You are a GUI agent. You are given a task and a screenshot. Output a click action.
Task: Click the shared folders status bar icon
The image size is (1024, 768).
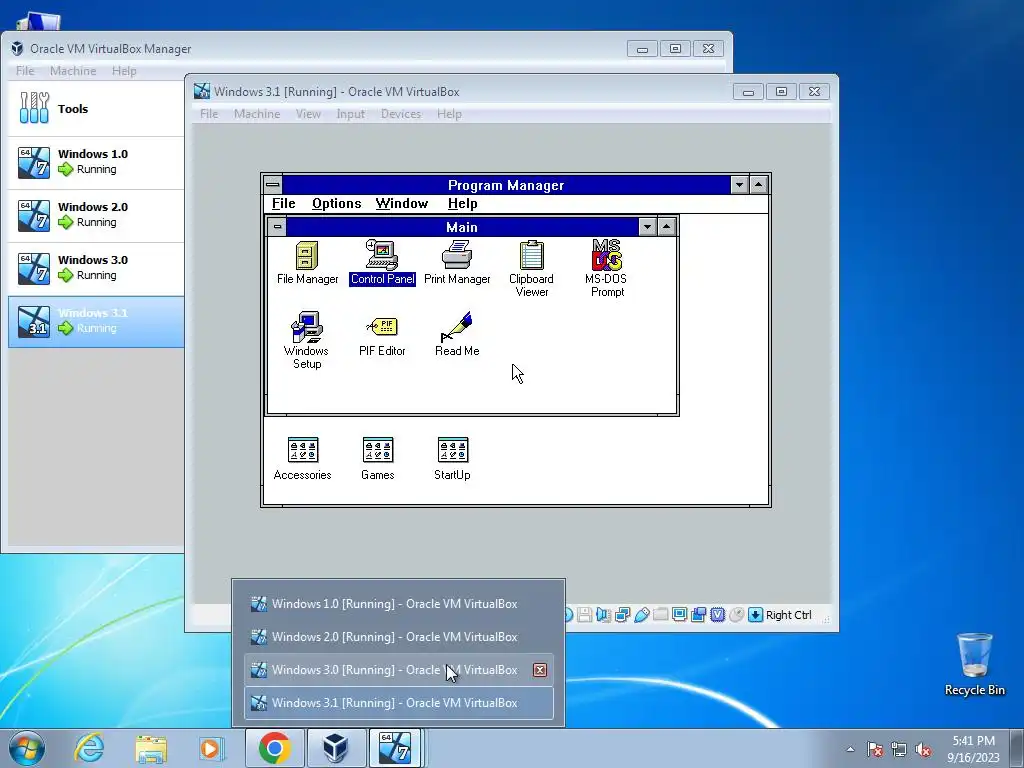(x=661, y=615)
